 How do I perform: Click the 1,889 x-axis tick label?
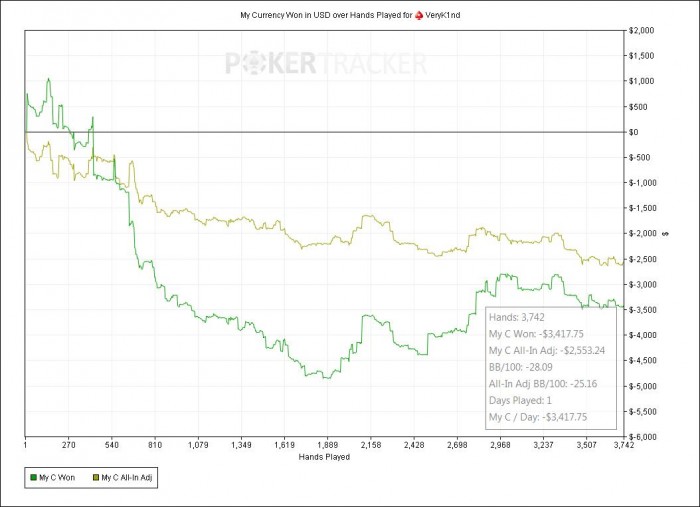[328, 445]
